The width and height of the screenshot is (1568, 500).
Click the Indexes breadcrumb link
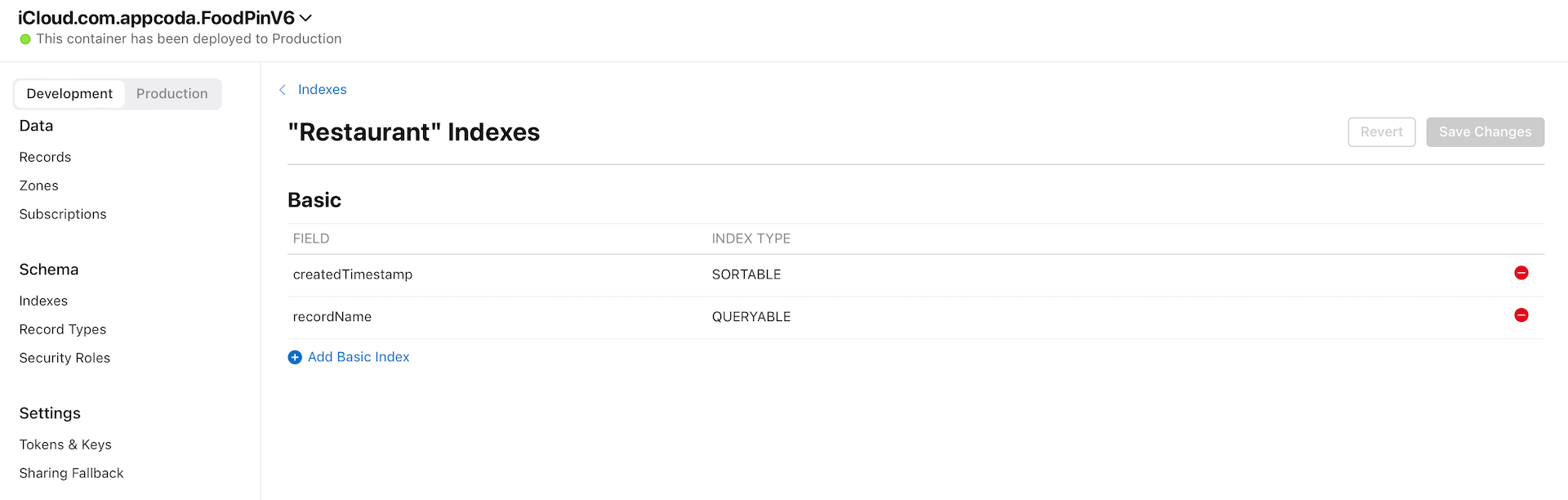click(x=323, y=90)
